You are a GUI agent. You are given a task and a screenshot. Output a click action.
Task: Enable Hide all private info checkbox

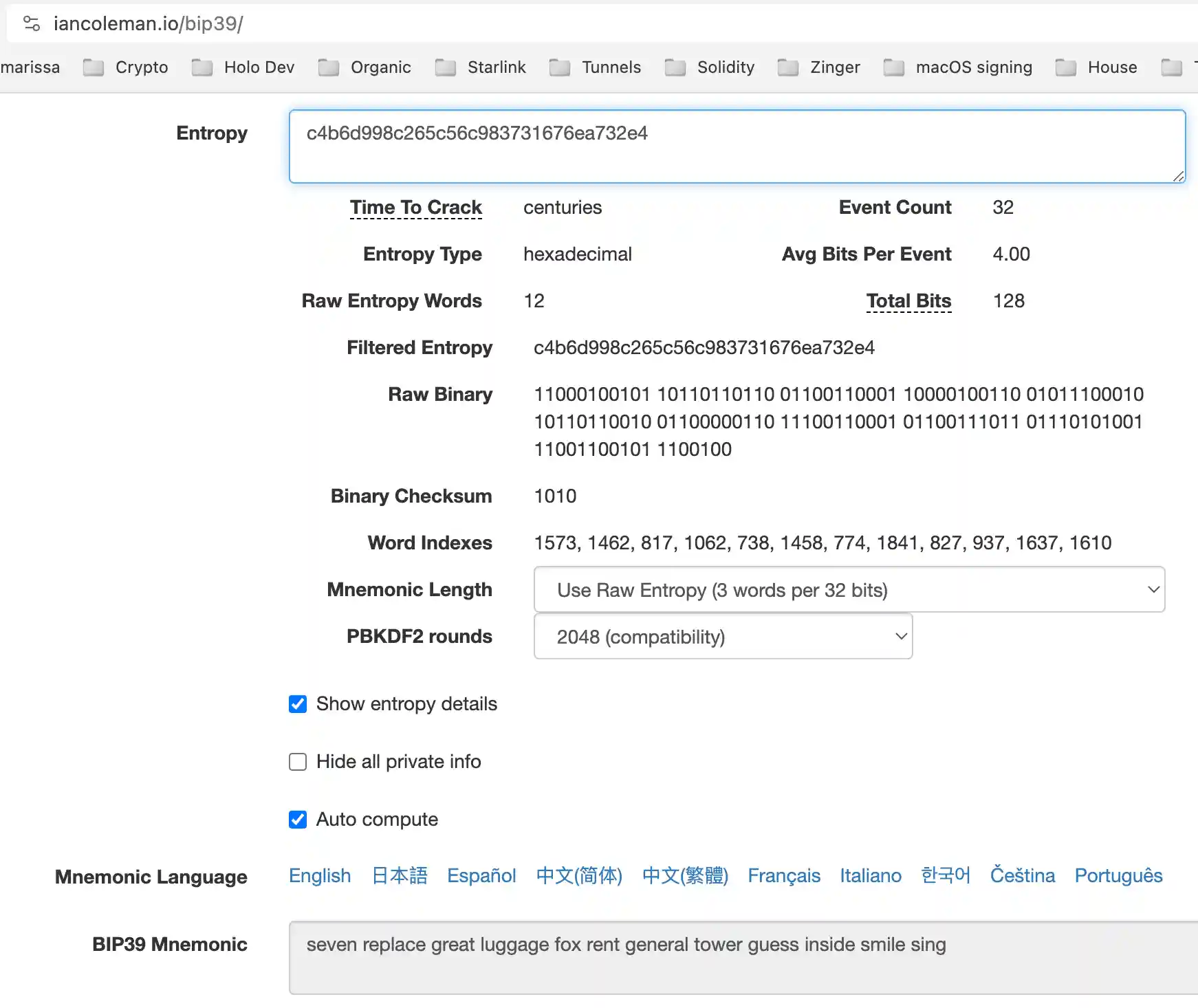(x=298, y=762)
